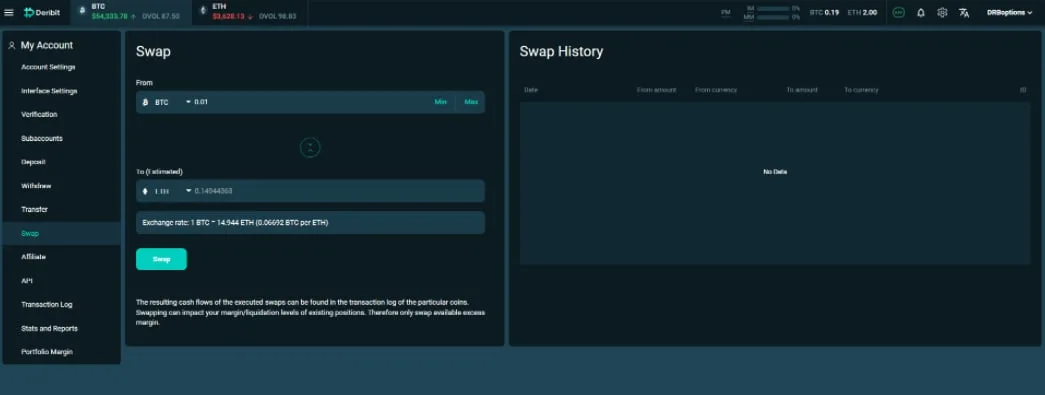This screenshot has width=1045, height=395.
Task: Expand the DRBoptions account dropdown
Action: (1010, 12)
